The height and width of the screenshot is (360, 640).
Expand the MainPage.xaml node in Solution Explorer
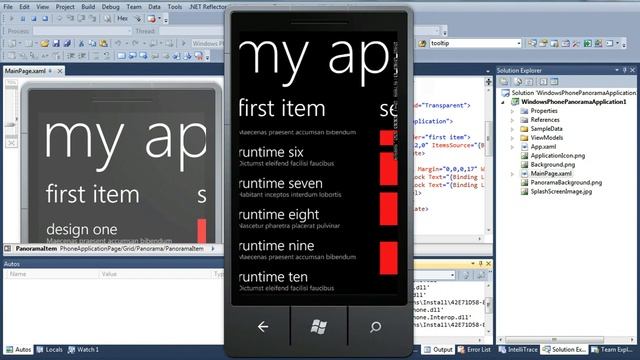[513, 174]
